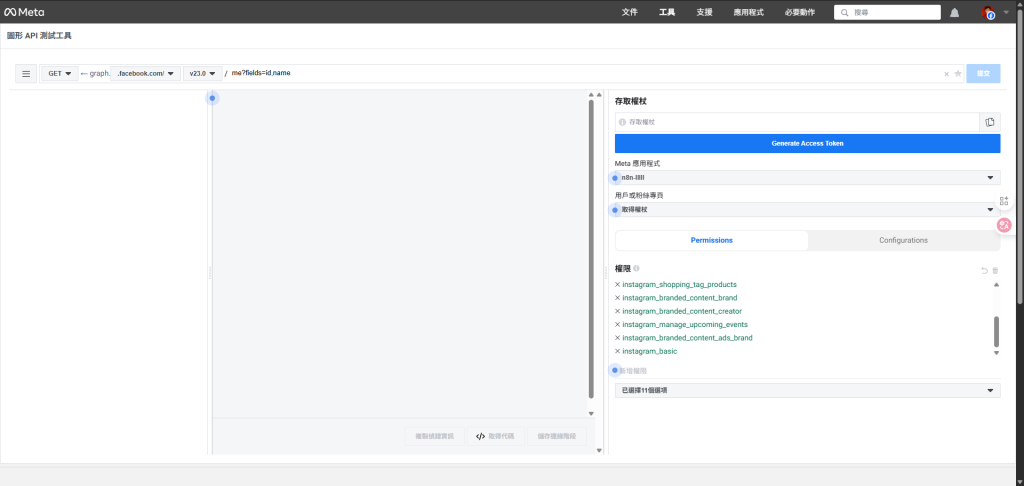Image resolution: width=1024 pixels, height=486 pixels.
Task: Click the info icon next to 權限
Action: [636, 268]
